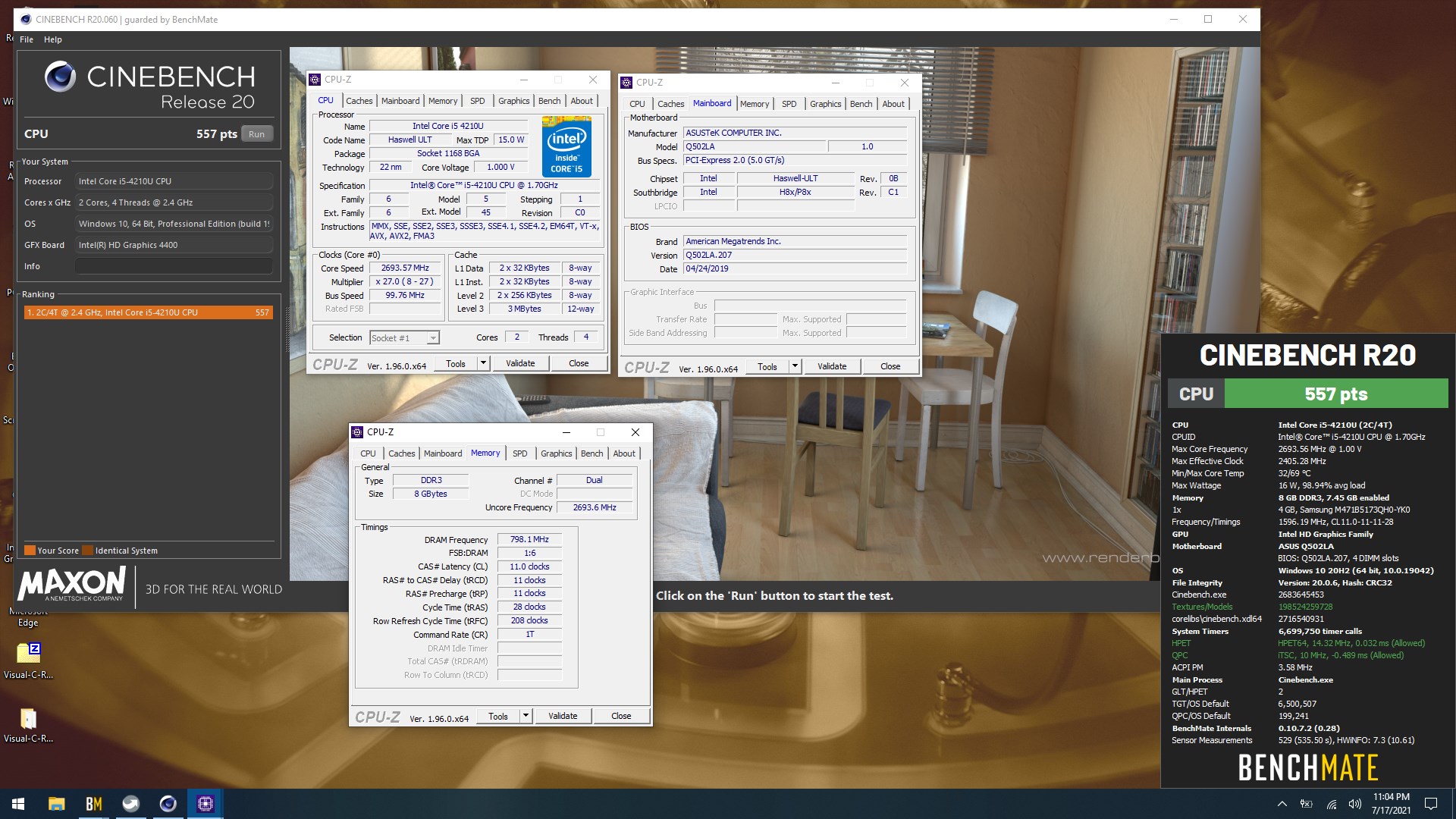Open BenchMate taskbar icon

tap(93, 804)
